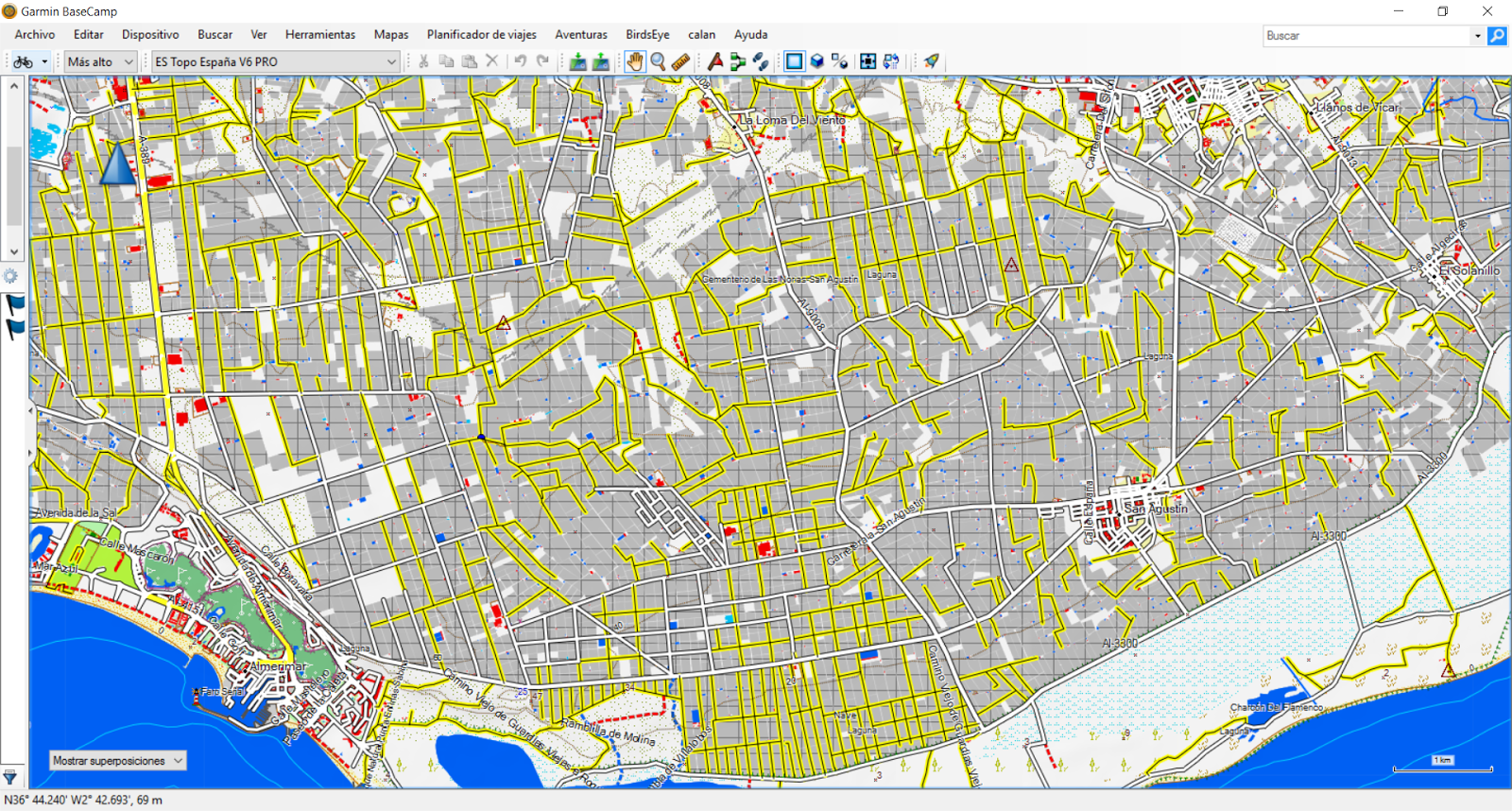
Task: Click the red A trip planner icon
Action: 715,61
